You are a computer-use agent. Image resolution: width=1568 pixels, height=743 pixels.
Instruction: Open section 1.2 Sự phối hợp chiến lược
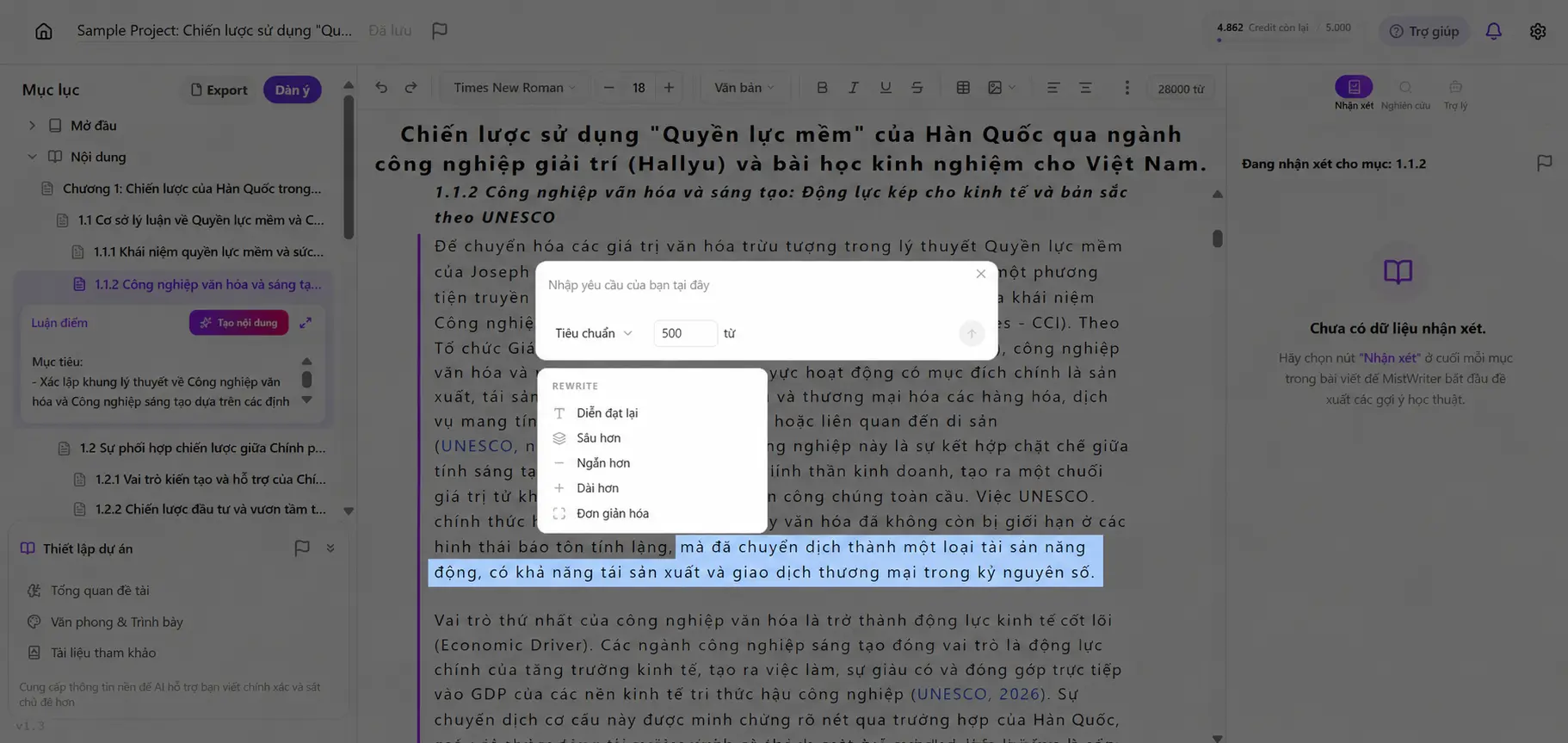(192, 448)
